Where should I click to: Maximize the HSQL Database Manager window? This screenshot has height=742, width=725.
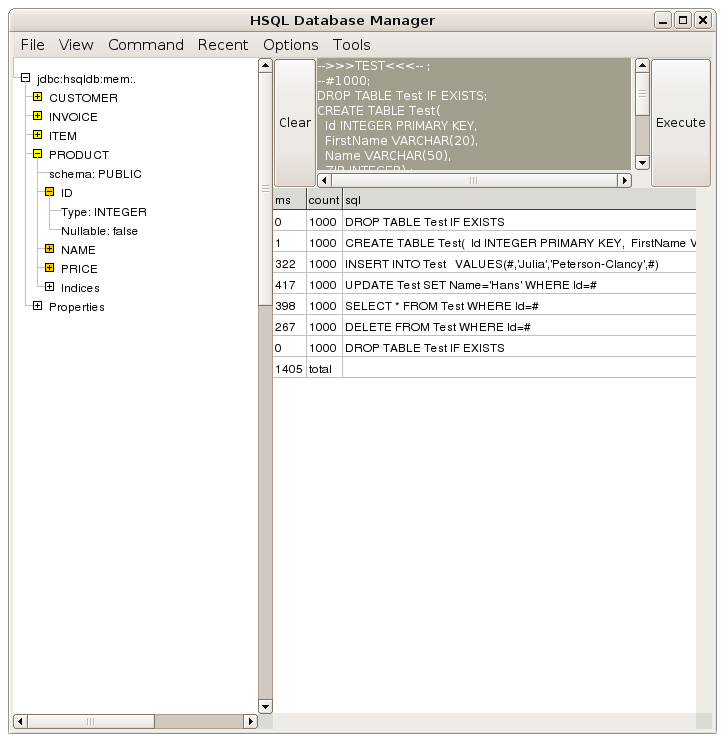click(x=683, y=20)
